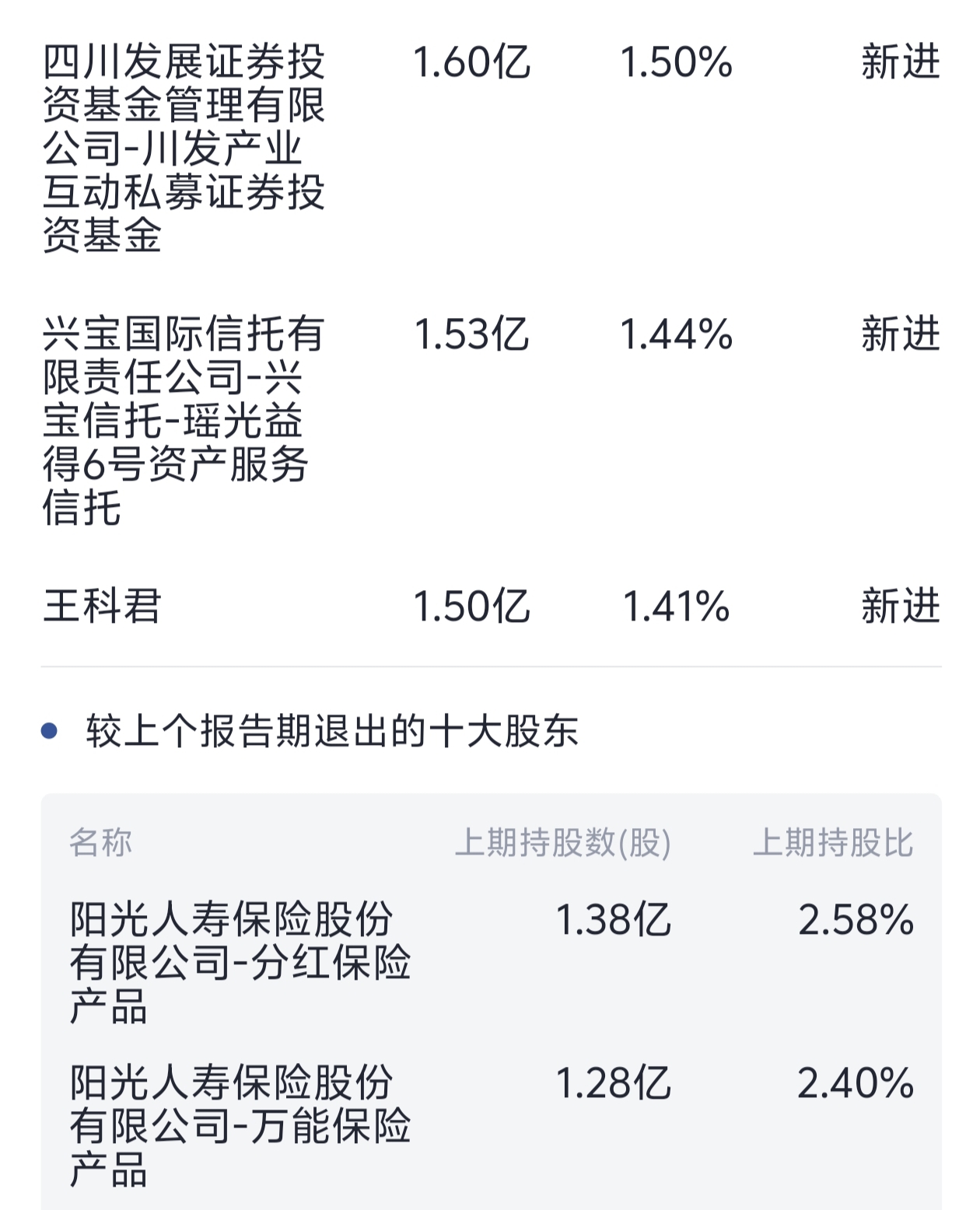Image resolution: width=980 pixels, height=1210 pixels.
Task: Tap 新进 label in 四川发展 row
Action: click(x=900, y=62)
